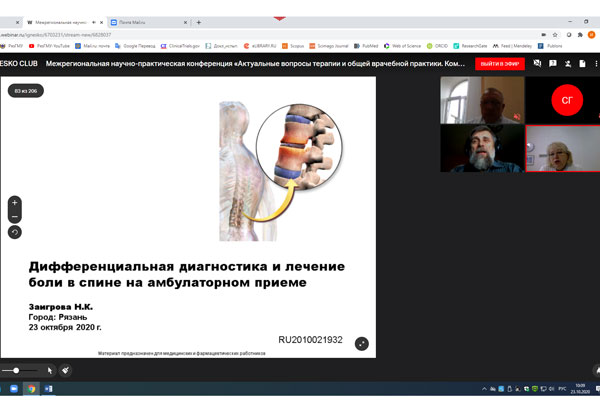Select the bearded man's video tile

coord(482,148)
